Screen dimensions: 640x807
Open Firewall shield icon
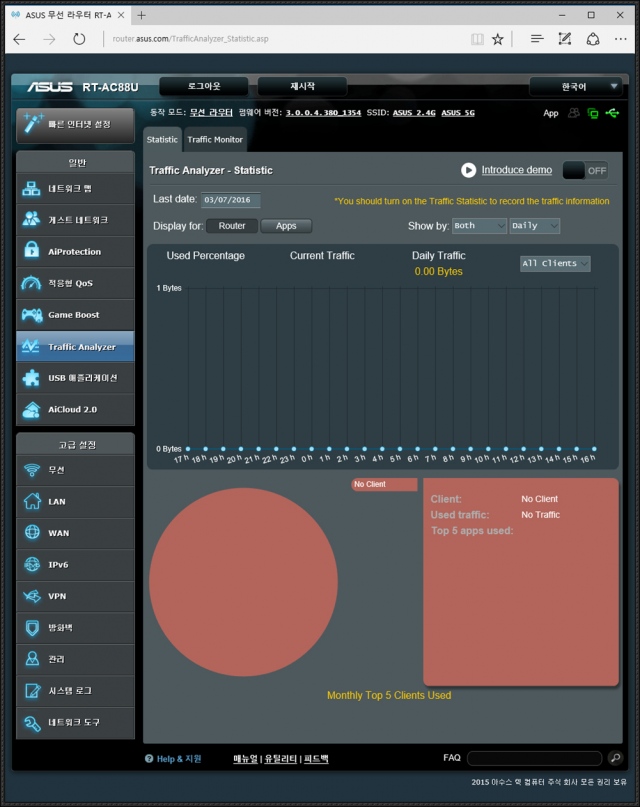[32, 627]
